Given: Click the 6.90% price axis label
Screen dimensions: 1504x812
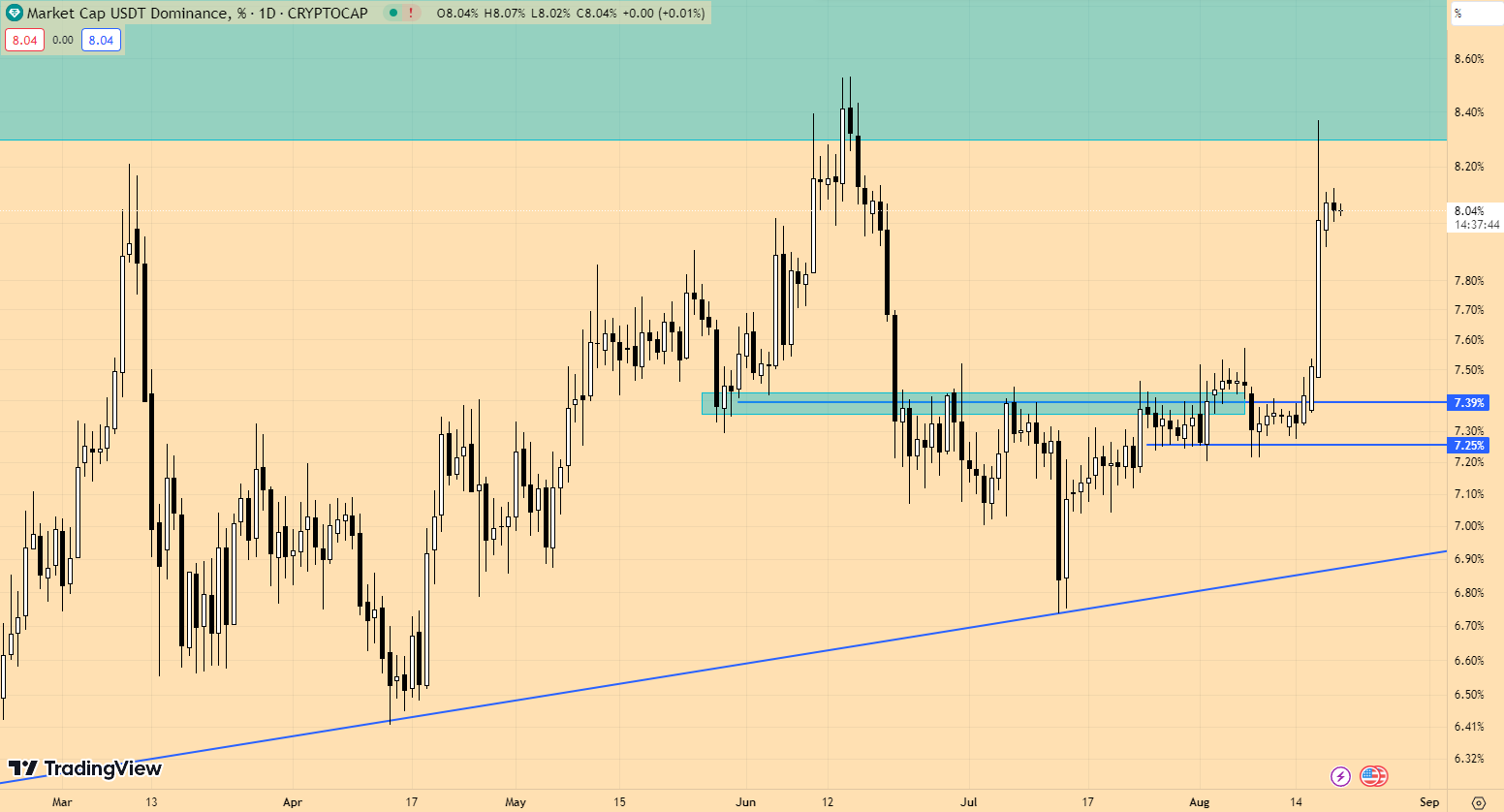Looking at the screenshot, I should click(1469, 559).
